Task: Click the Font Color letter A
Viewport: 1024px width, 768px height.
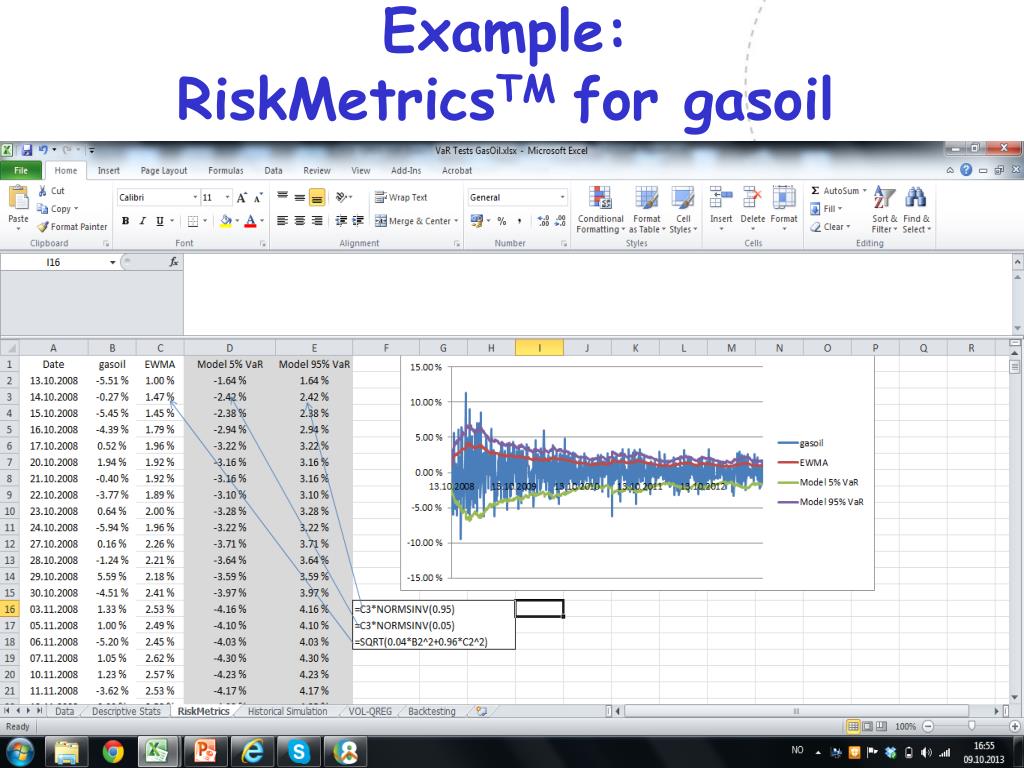Action: click(250, 221)
